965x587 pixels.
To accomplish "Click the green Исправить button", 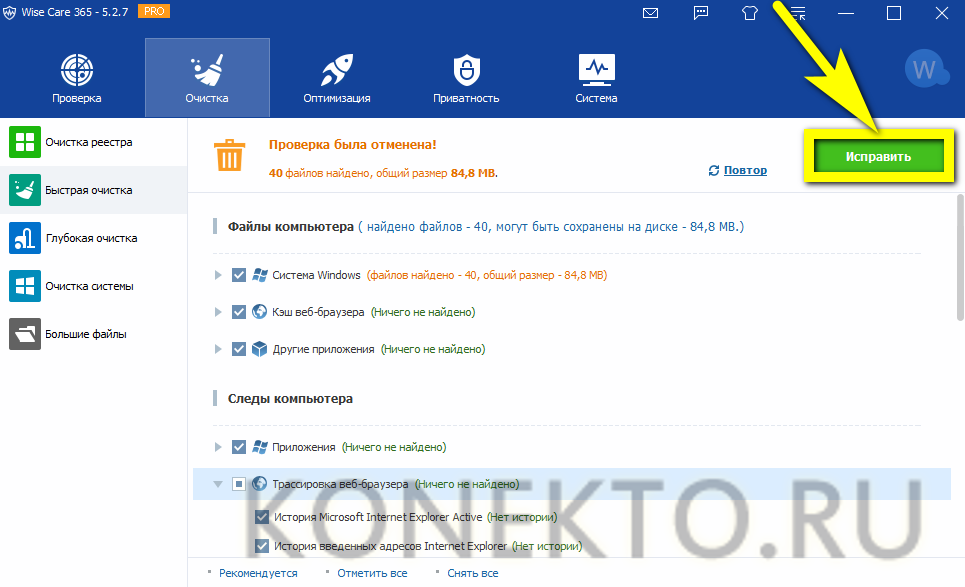I will coord(878,156).
